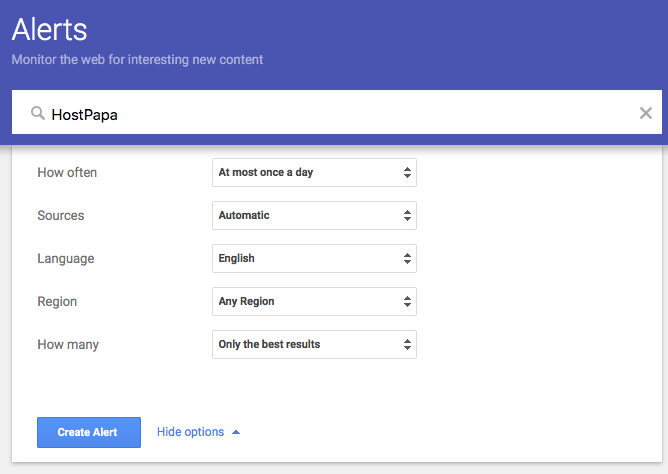The width and height of the screenshot is (668, 474).
Task: Click the 'Sources' label
Action: (60, 215)
